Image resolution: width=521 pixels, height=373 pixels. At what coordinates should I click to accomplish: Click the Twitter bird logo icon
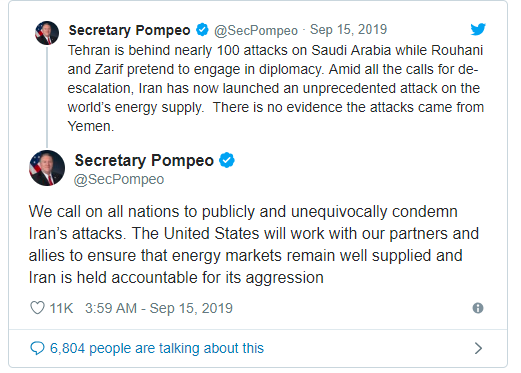(x=478, y=29)
